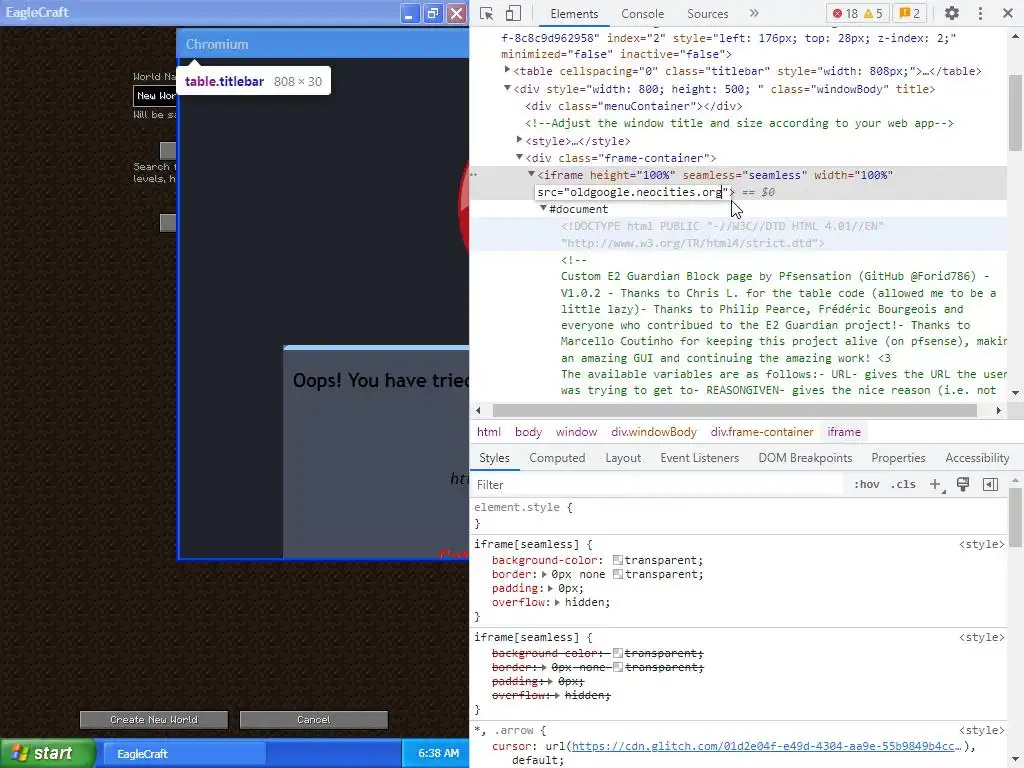Image resolution: width=1024 pixels, height=768 pixels.
Task: Select the html breadcrumb
Action: click(488, 432)
